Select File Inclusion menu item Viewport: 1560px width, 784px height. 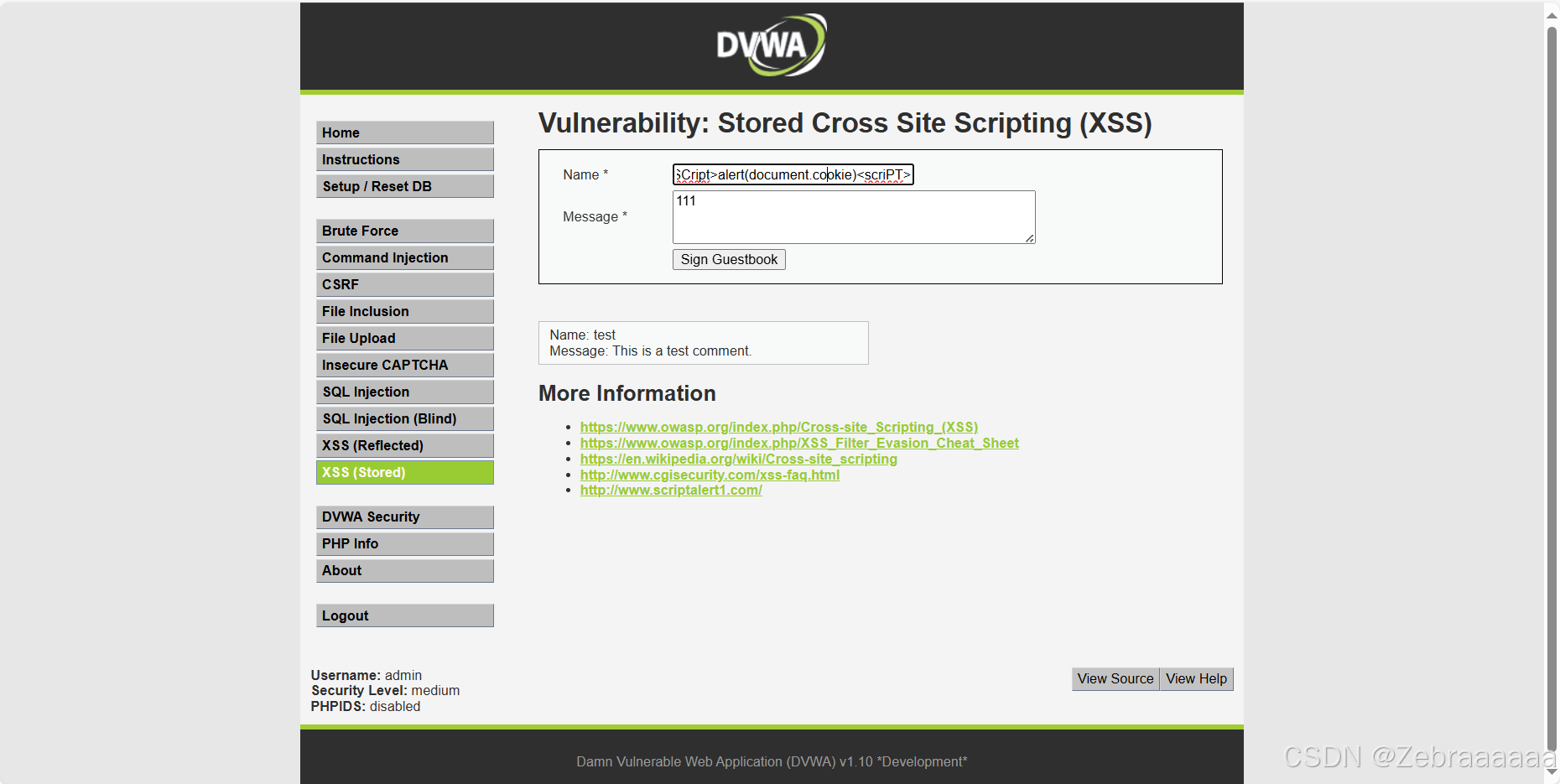tap(405, 311)
